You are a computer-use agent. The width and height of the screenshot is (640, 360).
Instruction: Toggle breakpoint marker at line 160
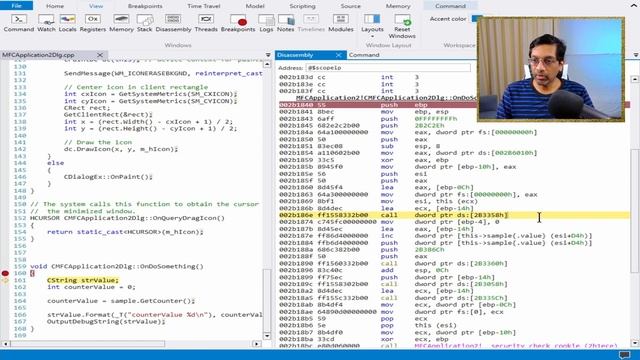pyautogui.click(x=5, y=273)
